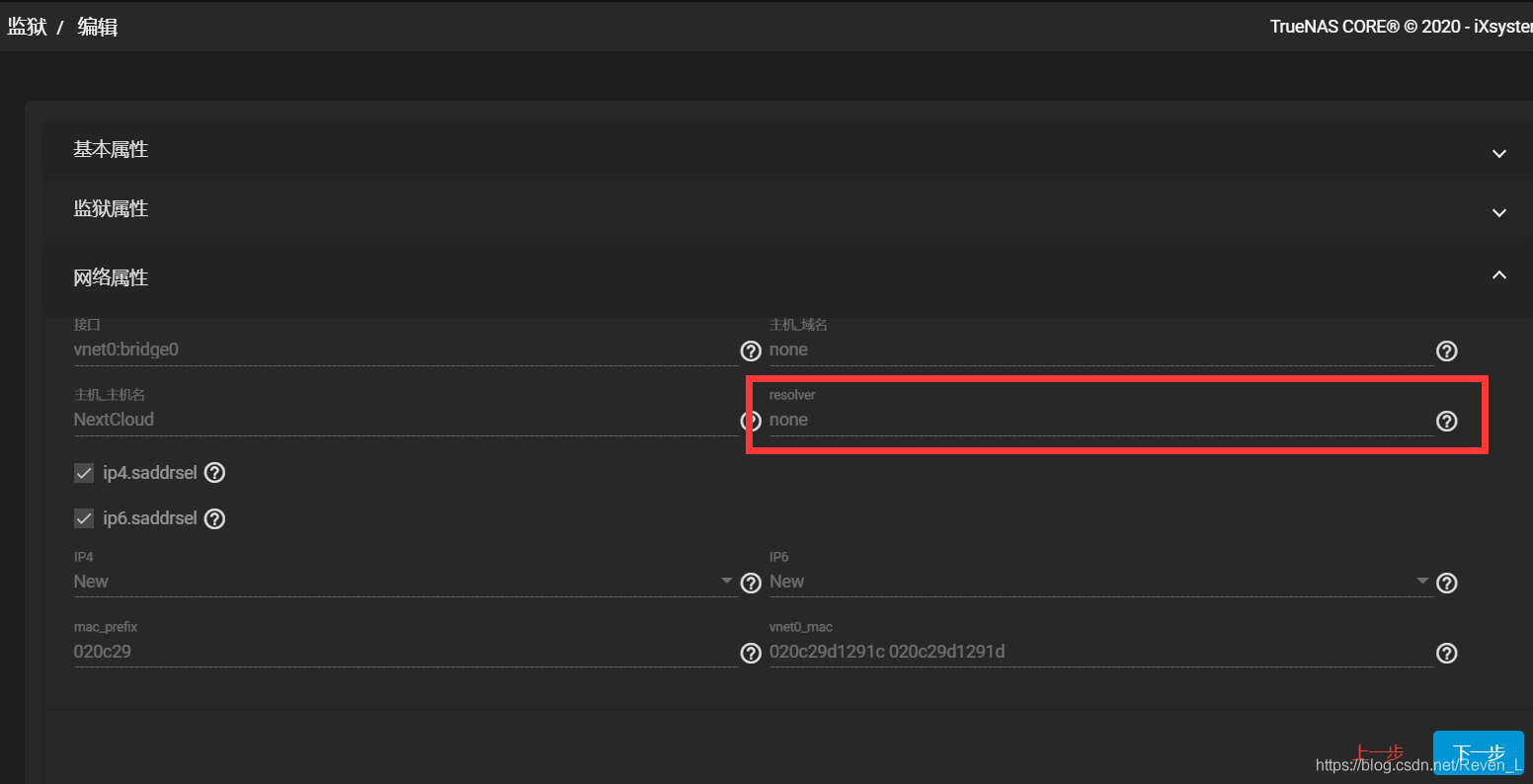Click the TrueNAS CORE copyright text
The width and height of the screenshot is (1533, 784).
pos(1401,27)
